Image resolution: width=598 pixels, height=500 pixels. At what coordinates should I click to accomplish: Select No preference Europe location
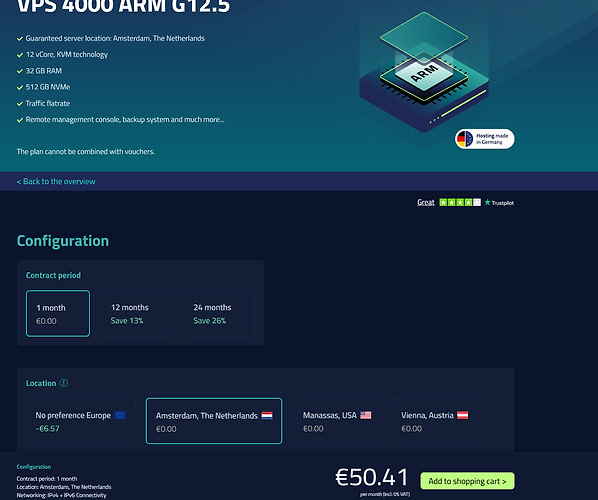pos(80,421)
